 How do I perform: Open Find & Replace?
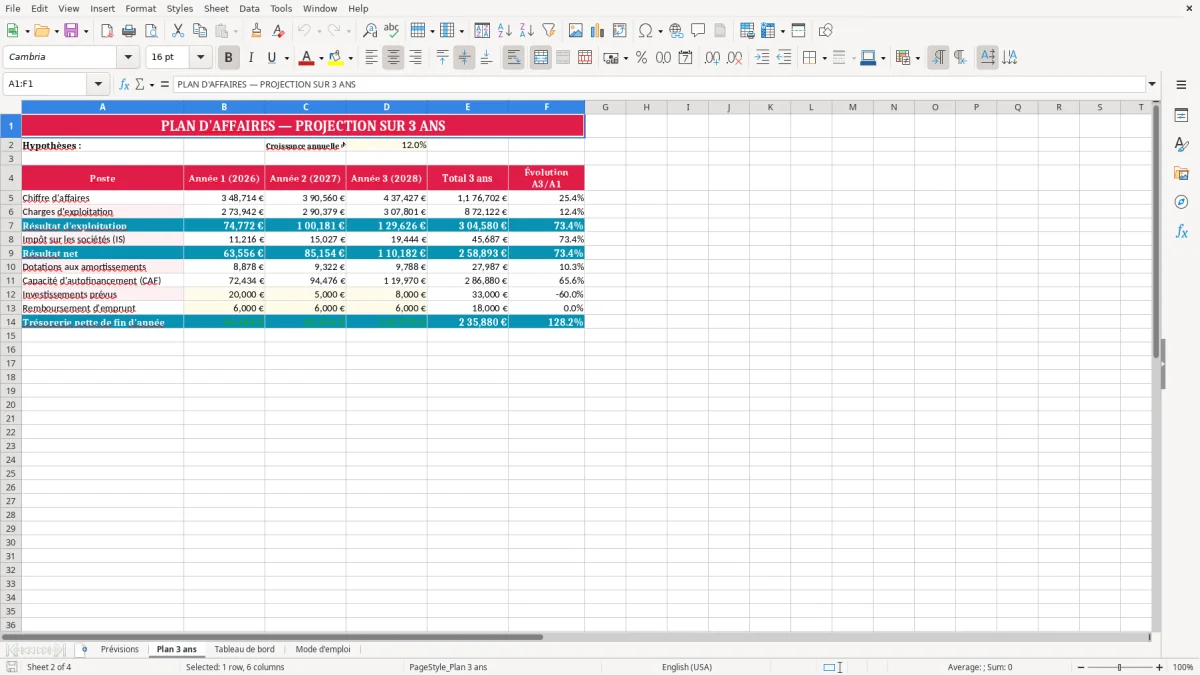click(x=370, y=31)
